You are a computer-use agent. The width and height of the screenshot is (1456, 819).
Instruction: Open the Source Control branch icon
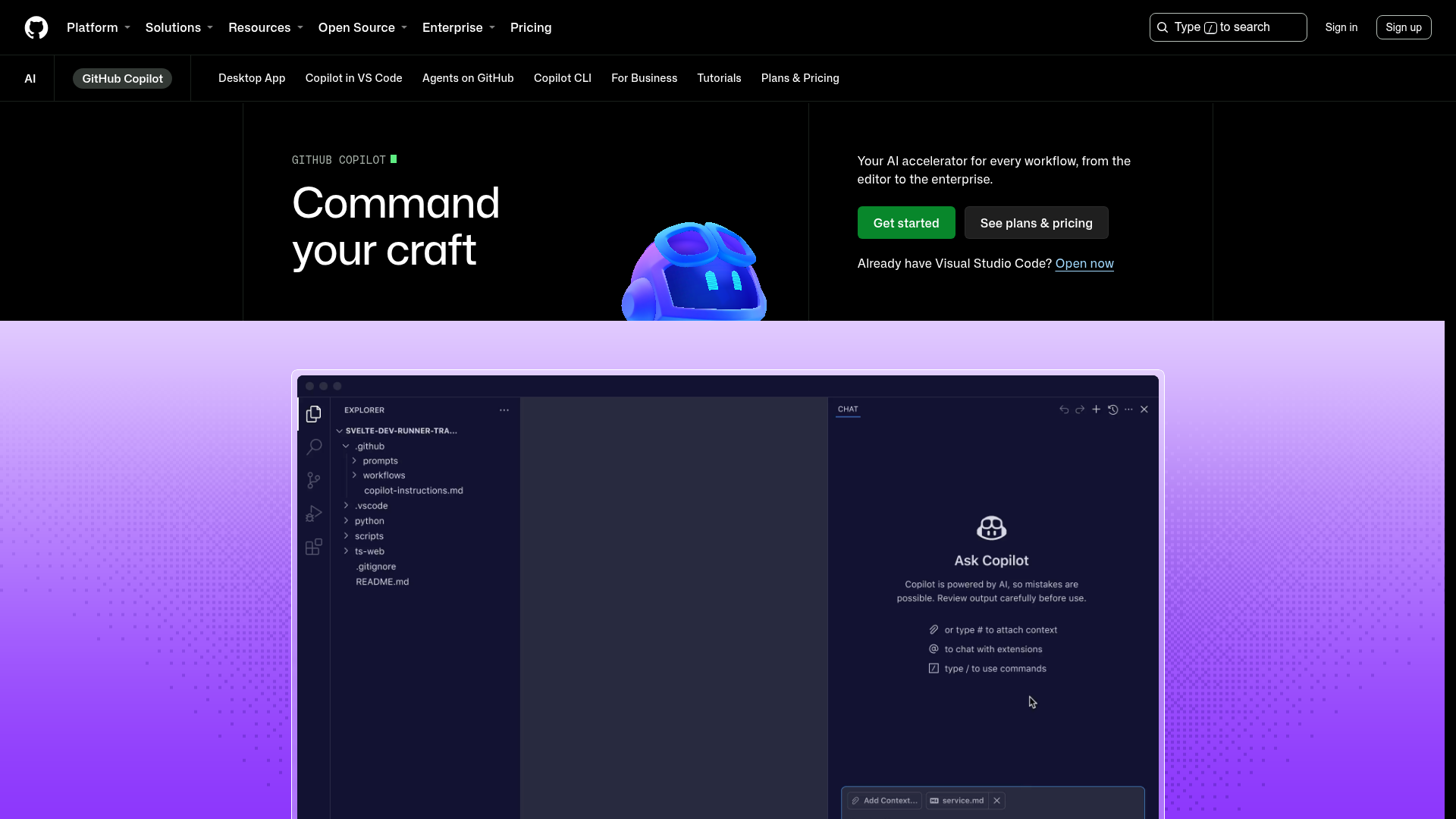314,480
